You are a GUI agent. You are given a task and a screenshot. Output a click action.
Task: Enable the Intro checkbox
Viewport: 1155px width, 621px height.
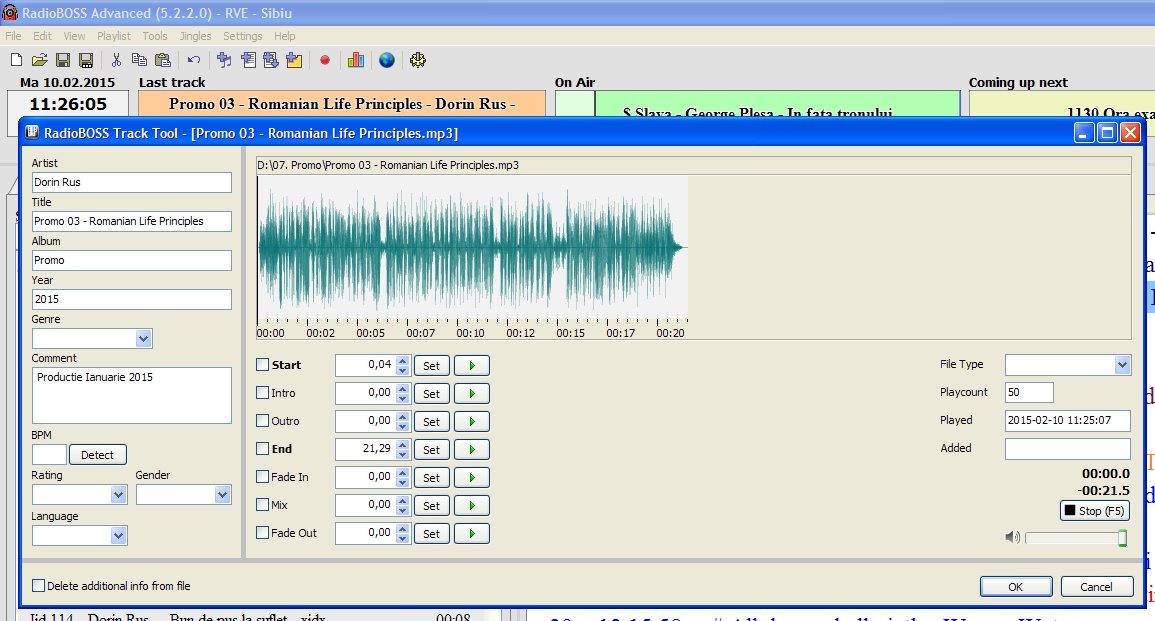(x=262, y=393)
